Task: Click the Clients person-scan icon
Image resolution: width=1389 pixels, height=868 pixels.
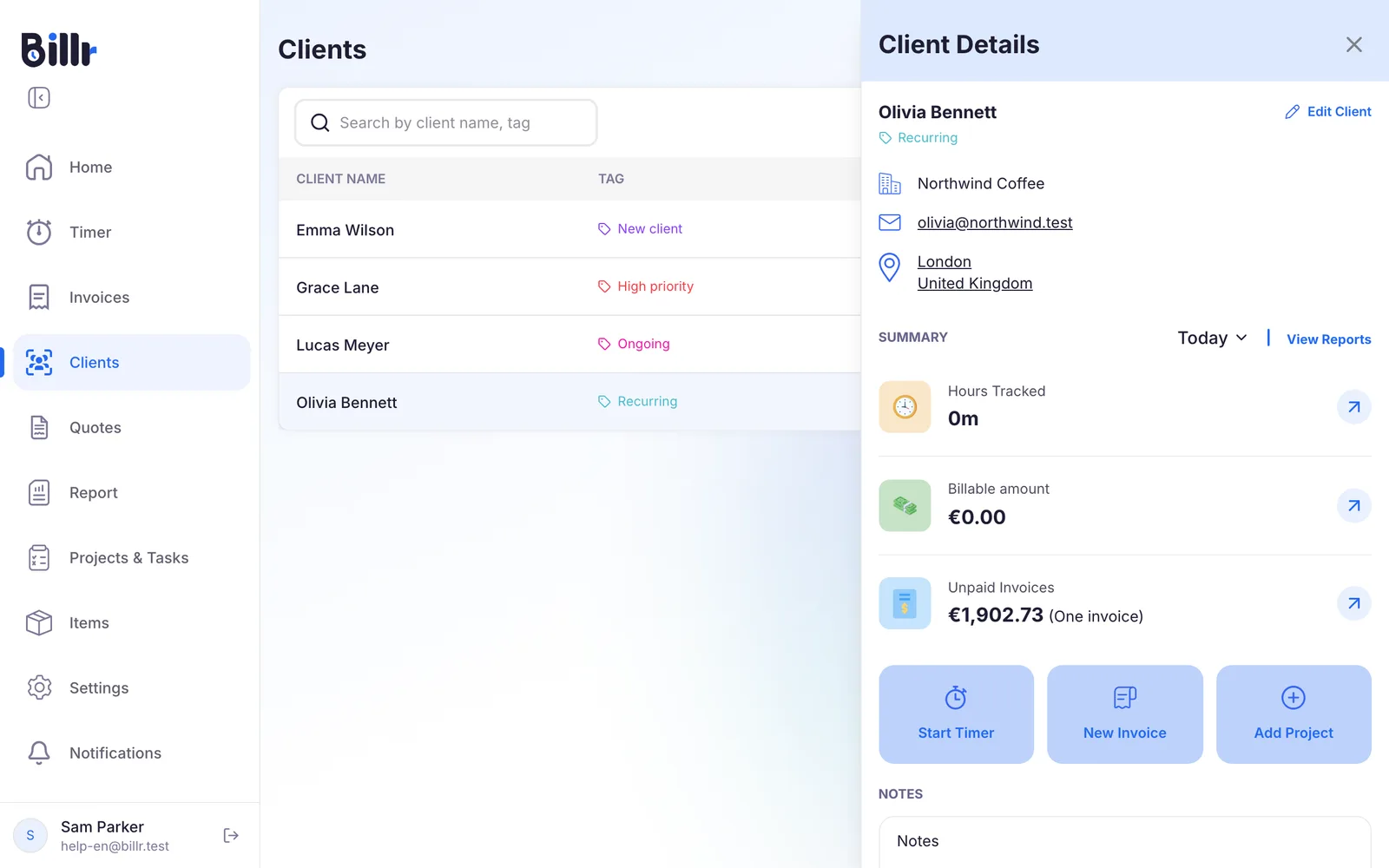Action: pyautogui.click(x=39, y=362)
